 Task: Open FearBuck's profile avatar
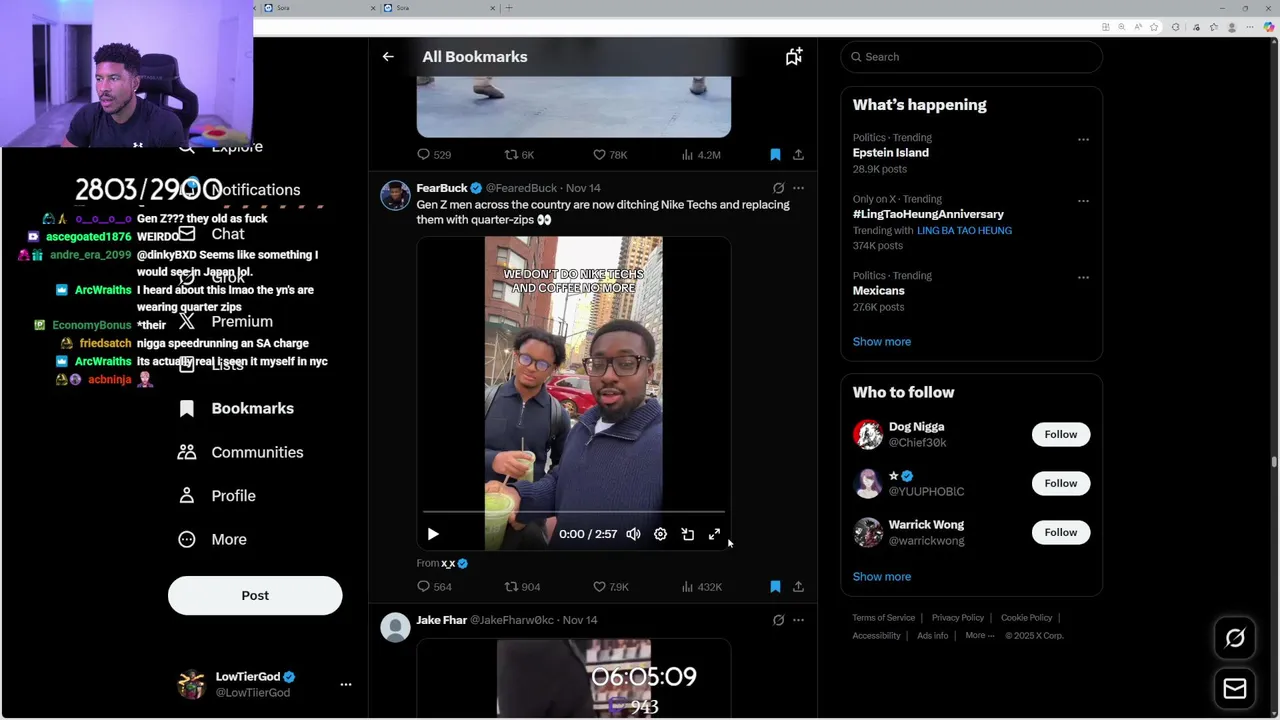pos(395,196)
